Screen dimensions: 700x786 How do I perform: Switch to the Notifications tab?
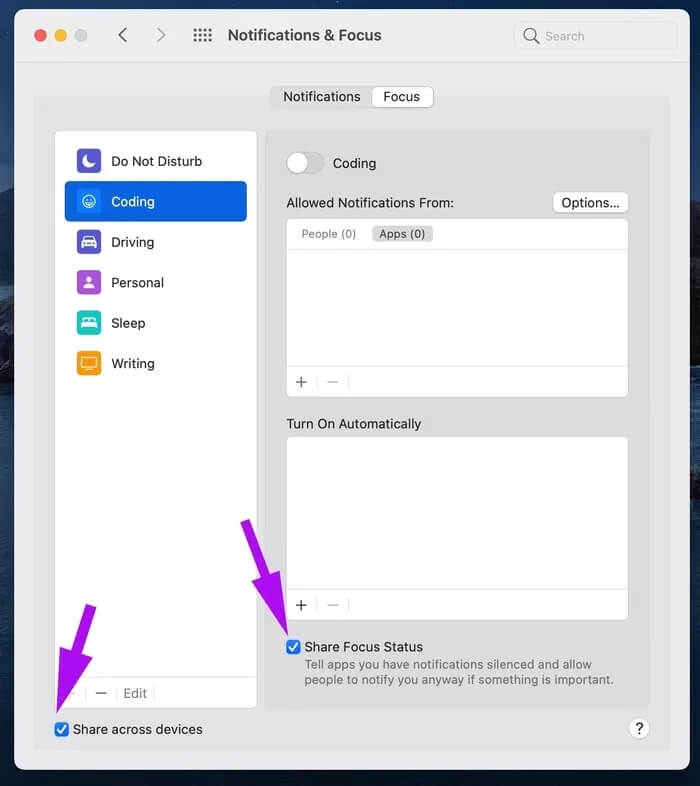coord(322,96)
